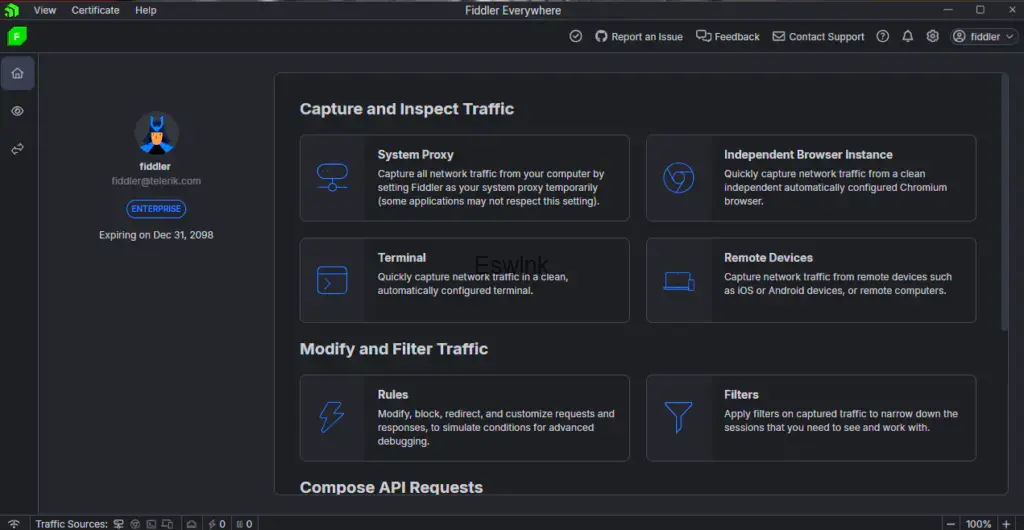This screenshot has height=530, width=1024.
Task: Click the Contact Support link
Action: click(x=817, y=36)
